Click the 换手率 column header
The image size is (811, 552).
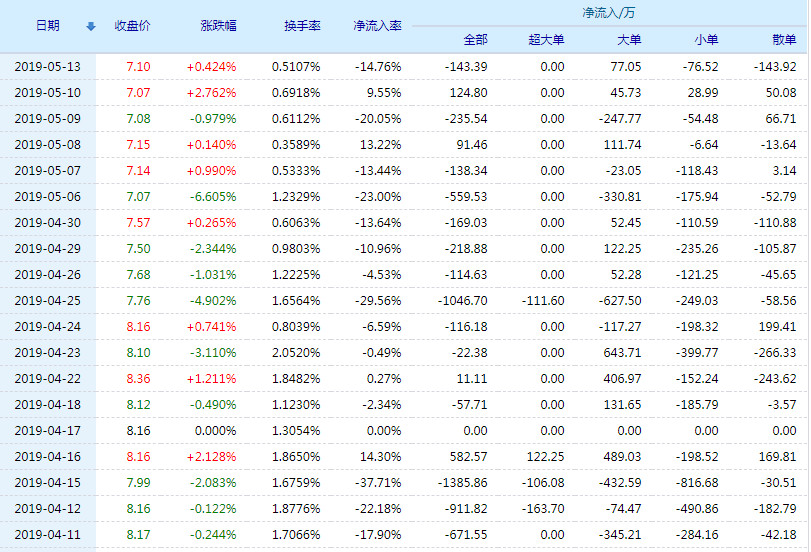[301, 26]
